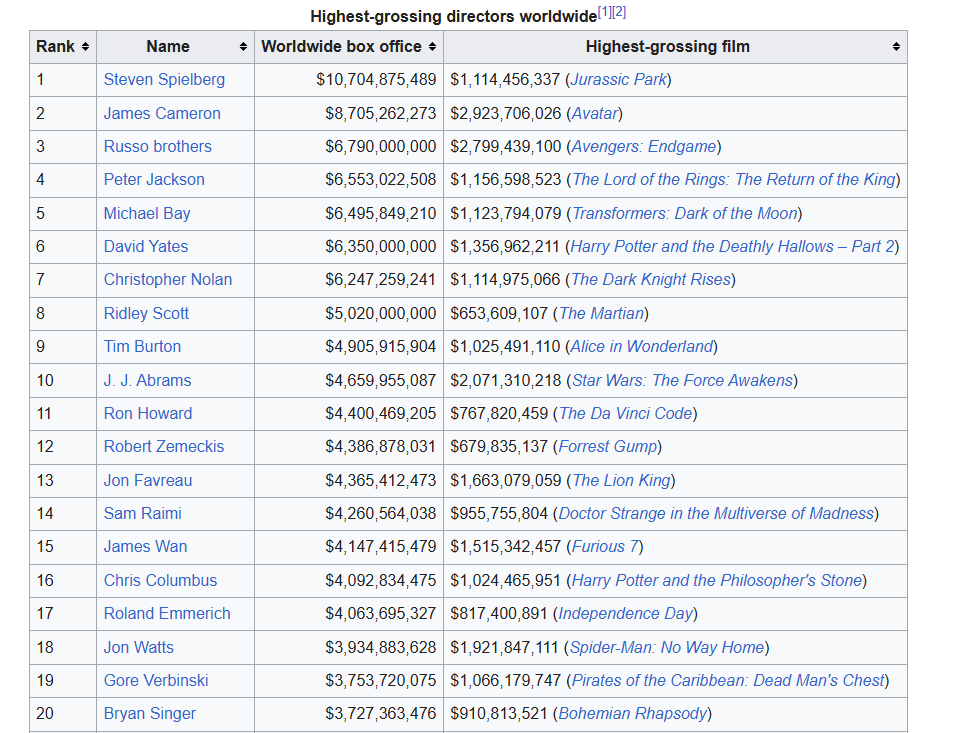
Task: Open Furious 7 film link
Action: point(605,546)
